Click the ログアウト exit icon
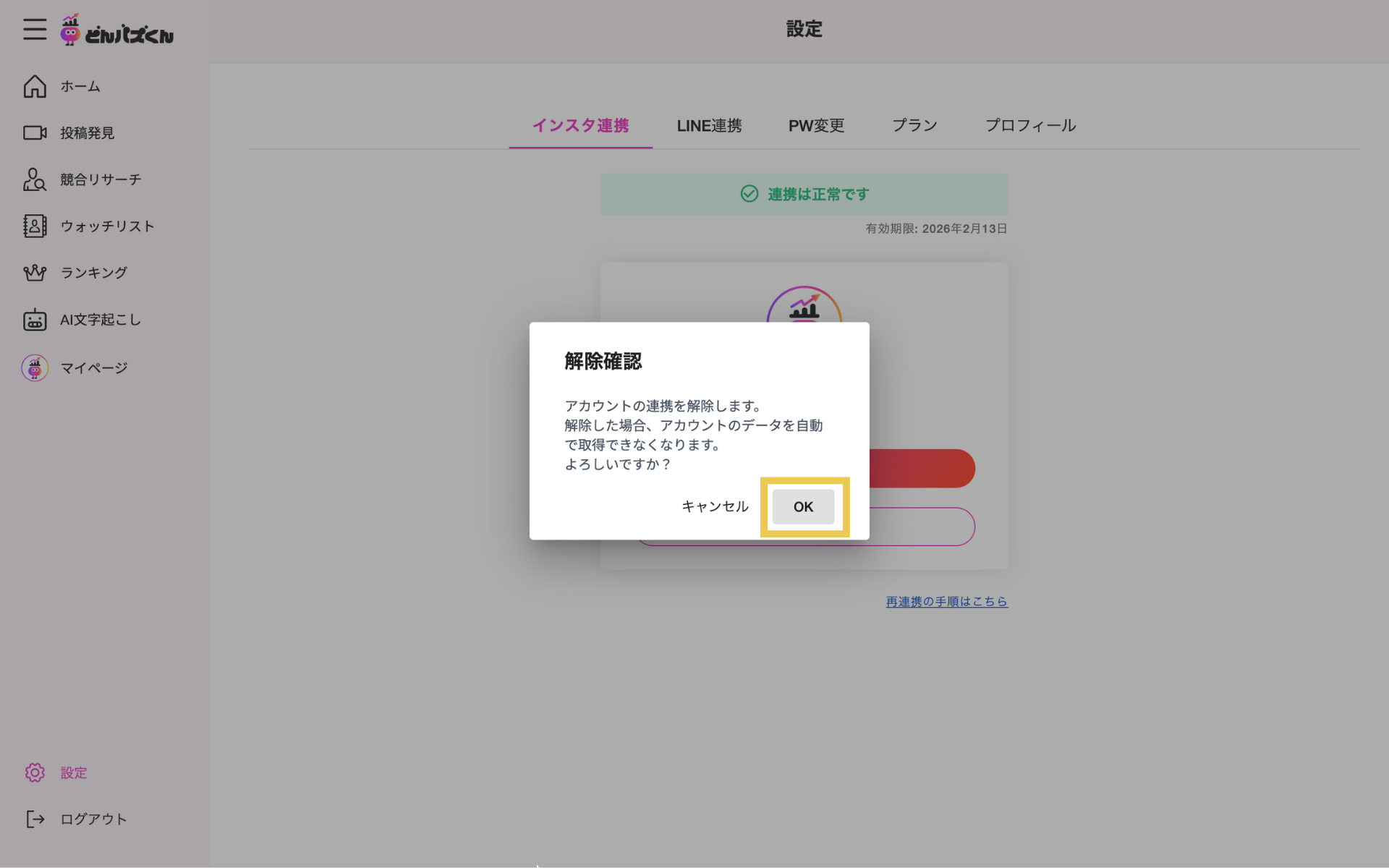1389x868 pixels. point(35,819)
